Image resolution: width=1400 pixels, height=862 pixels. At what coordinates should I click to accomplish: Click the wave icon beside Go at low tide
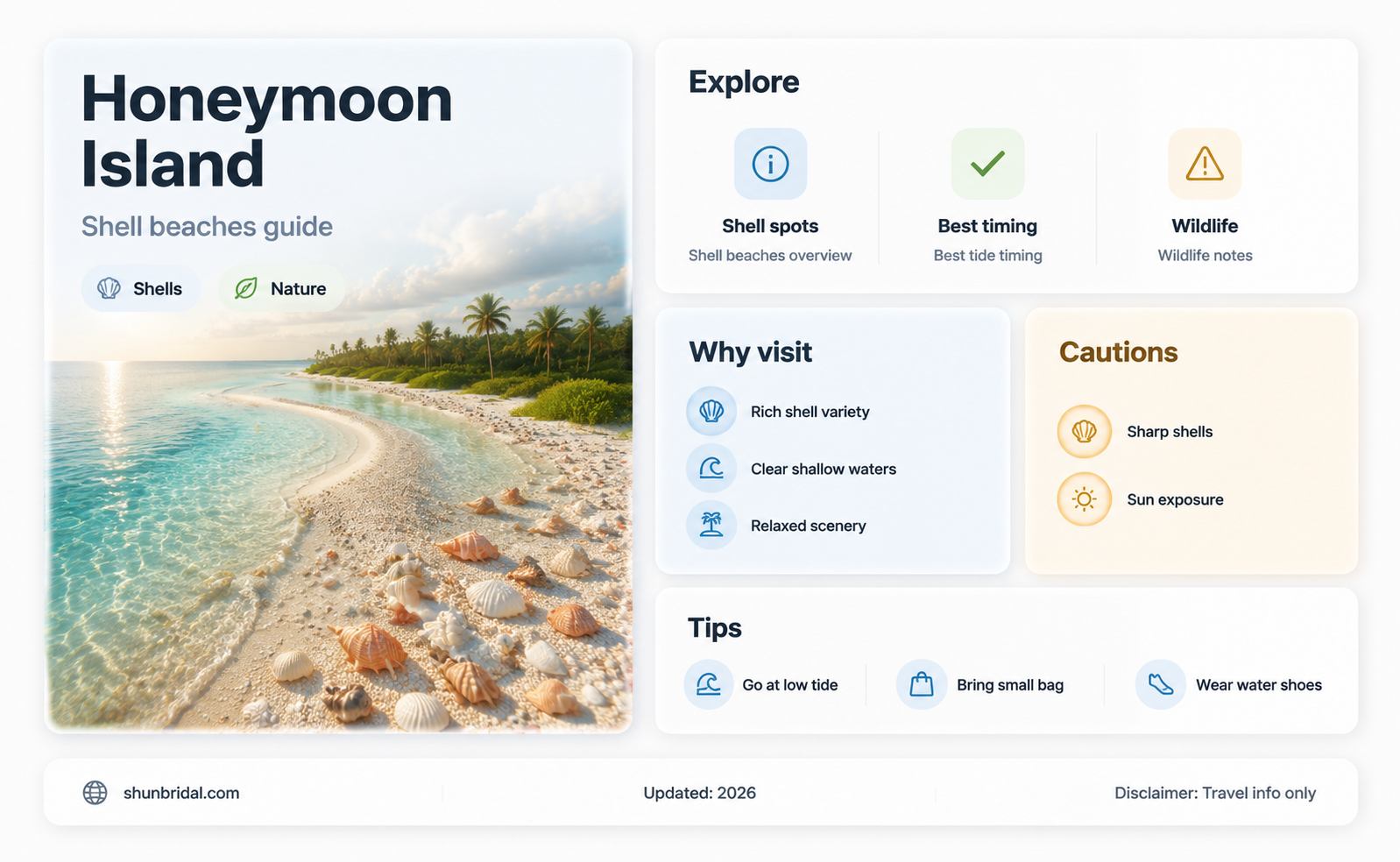709,684
